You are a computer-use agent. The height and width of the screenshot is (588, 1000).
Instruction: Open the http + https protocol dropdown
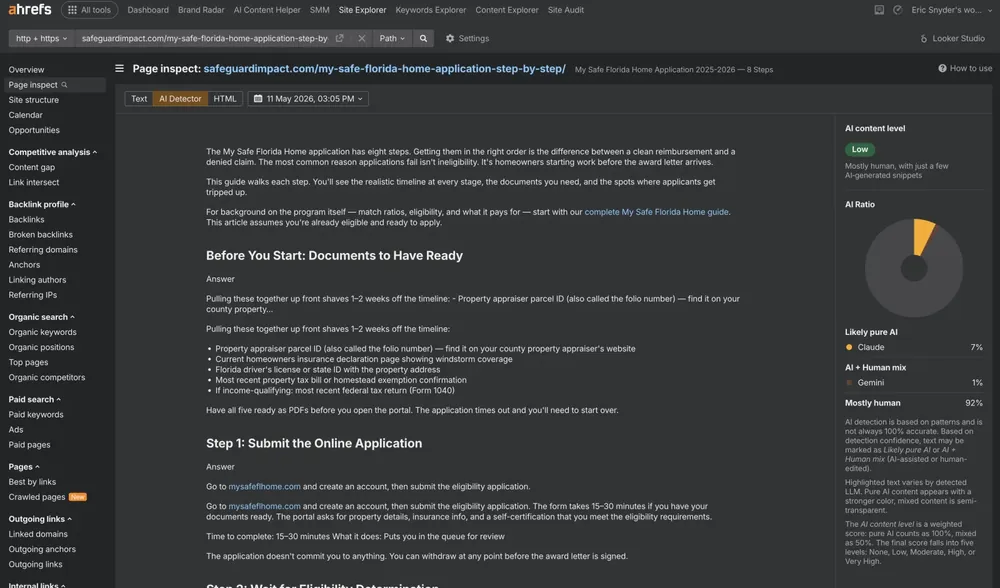point(41,38)
